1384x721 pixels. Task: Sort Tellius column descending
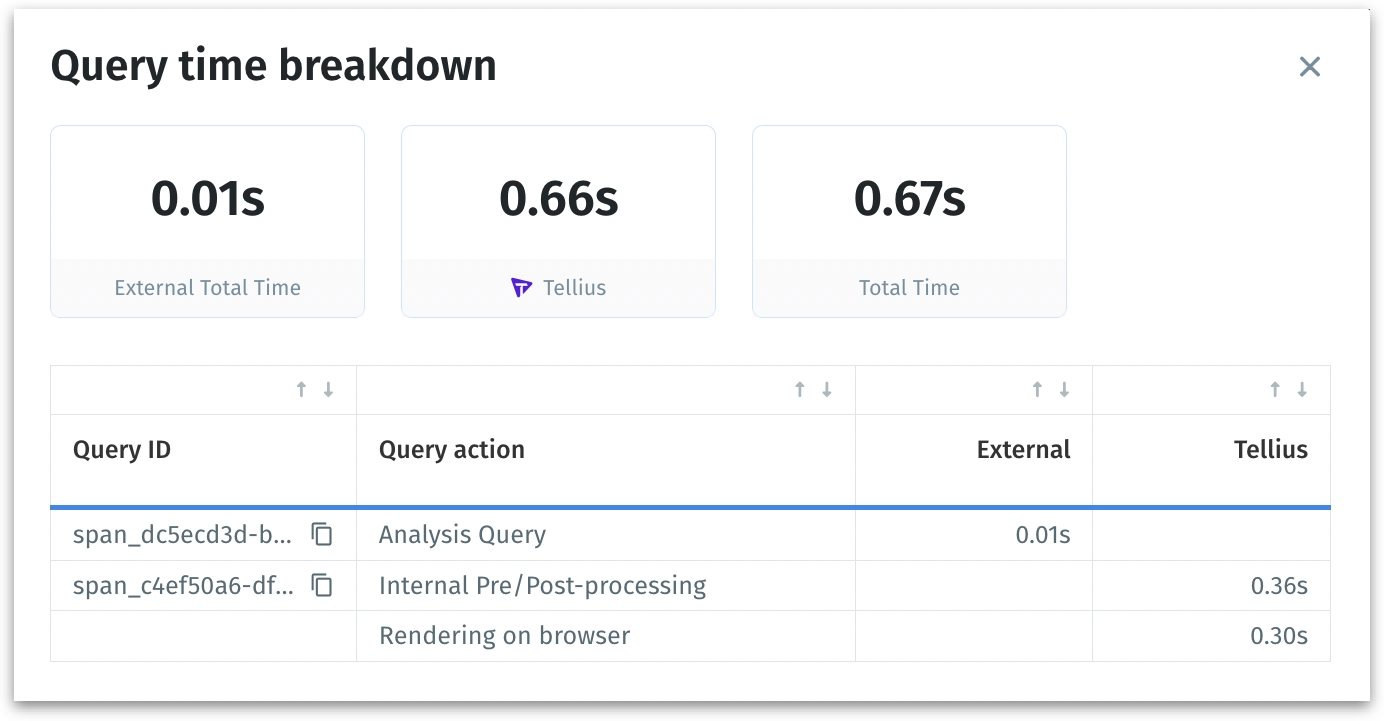tap(1302, 390)
